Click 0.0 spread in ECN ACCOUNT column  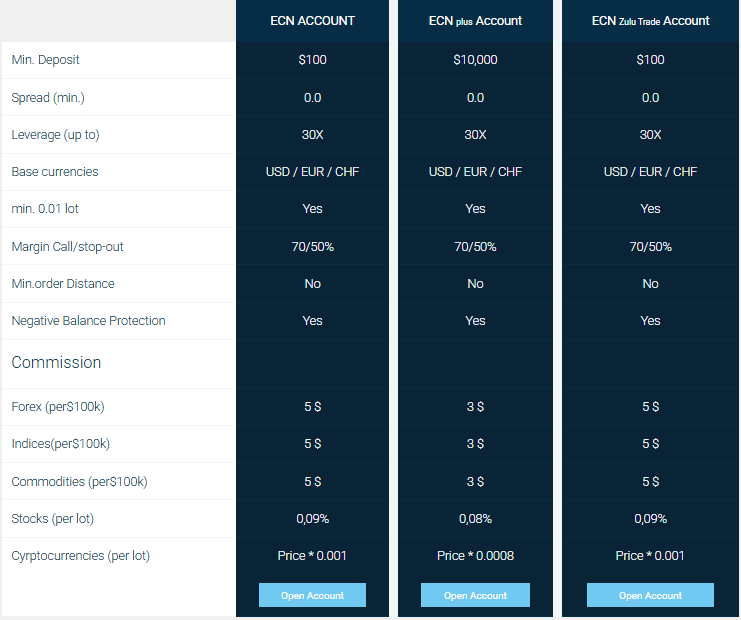click(312, 97)
